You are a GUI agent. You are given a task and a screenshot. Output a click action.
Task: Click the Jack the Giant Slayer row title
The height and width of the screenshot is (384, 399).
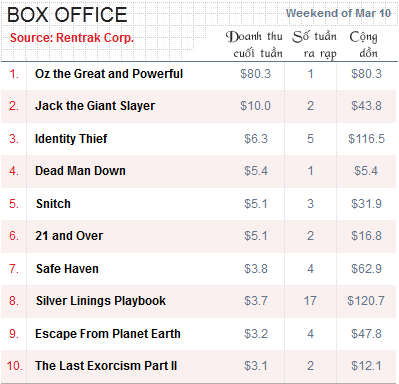[95, 106]
